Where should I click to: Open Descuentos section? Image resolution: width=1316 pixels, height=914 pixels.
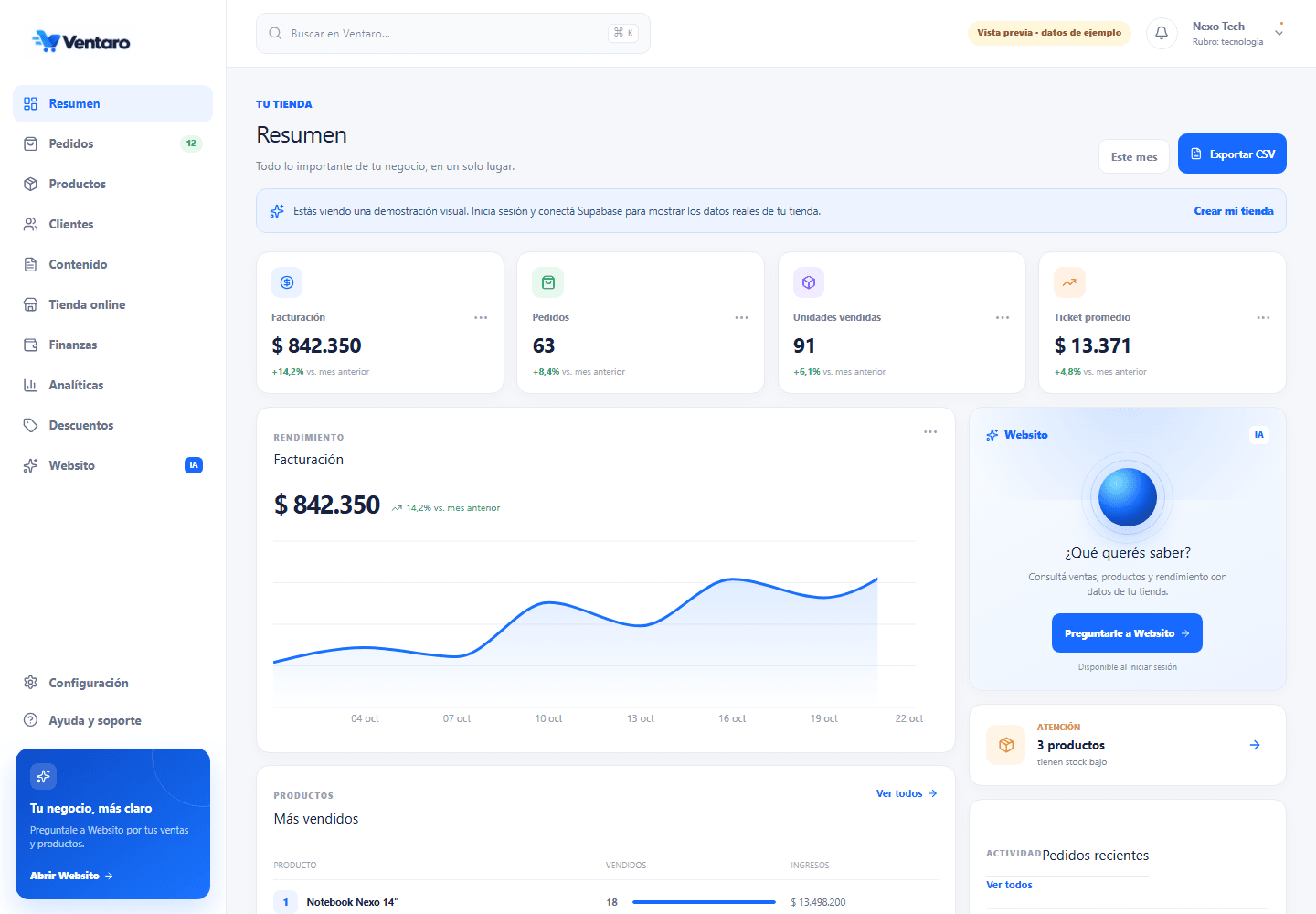(113, 425)
